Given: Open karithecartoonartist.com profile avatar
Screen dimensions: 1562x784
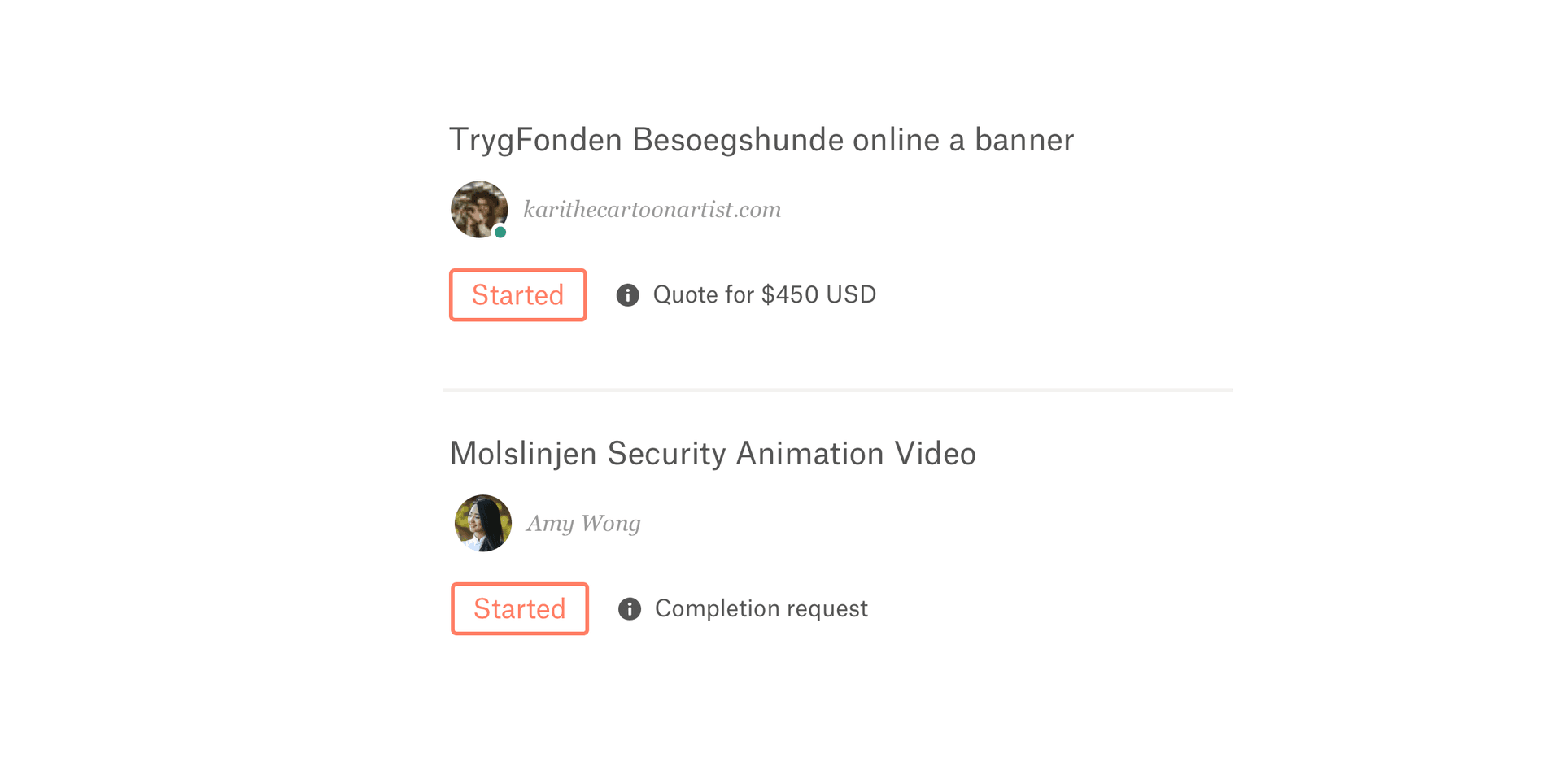Looking at the screenshot, I should click(478, 209).
